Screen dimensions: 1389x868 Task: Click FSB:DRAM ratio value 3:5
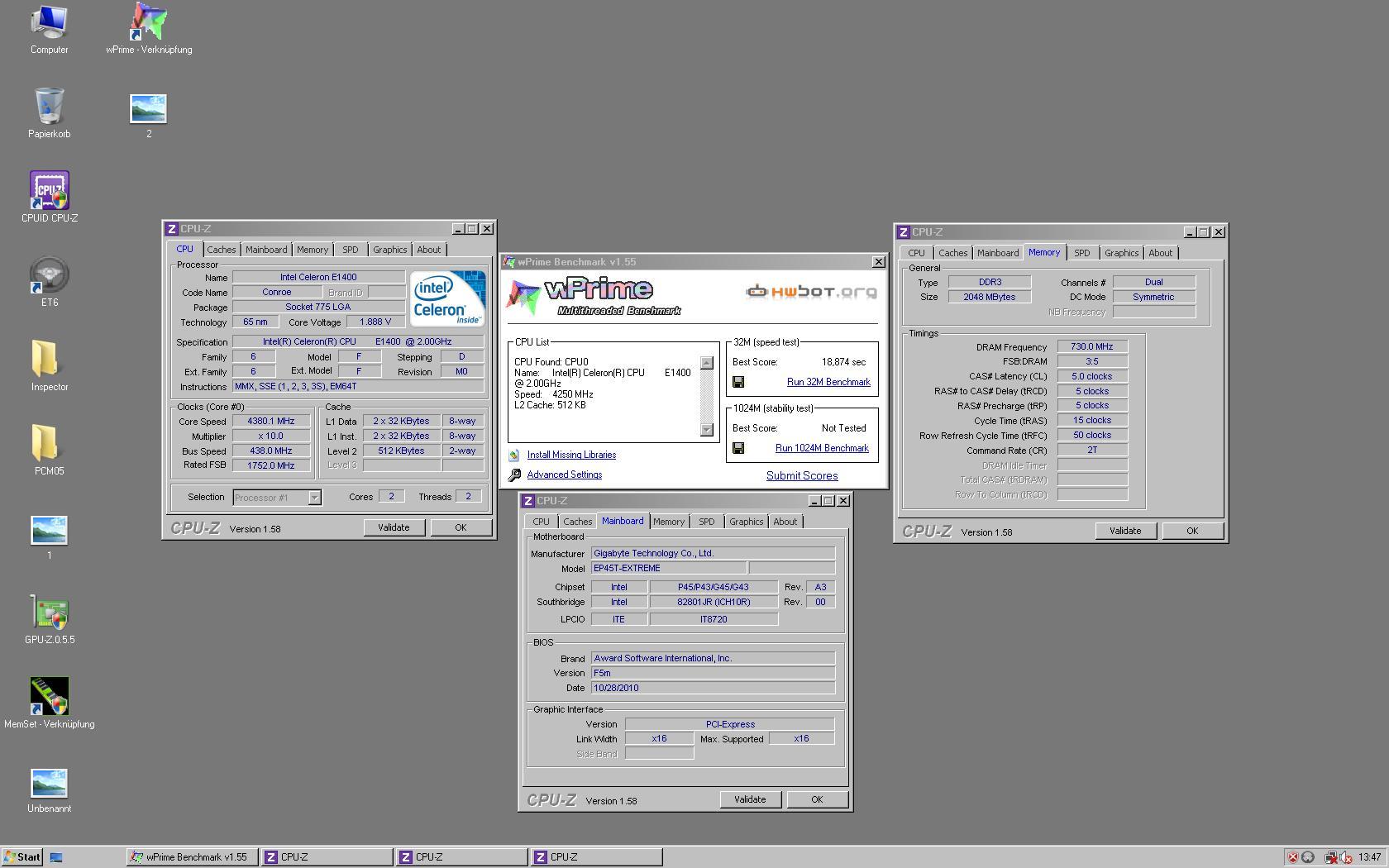(1092, 361)
